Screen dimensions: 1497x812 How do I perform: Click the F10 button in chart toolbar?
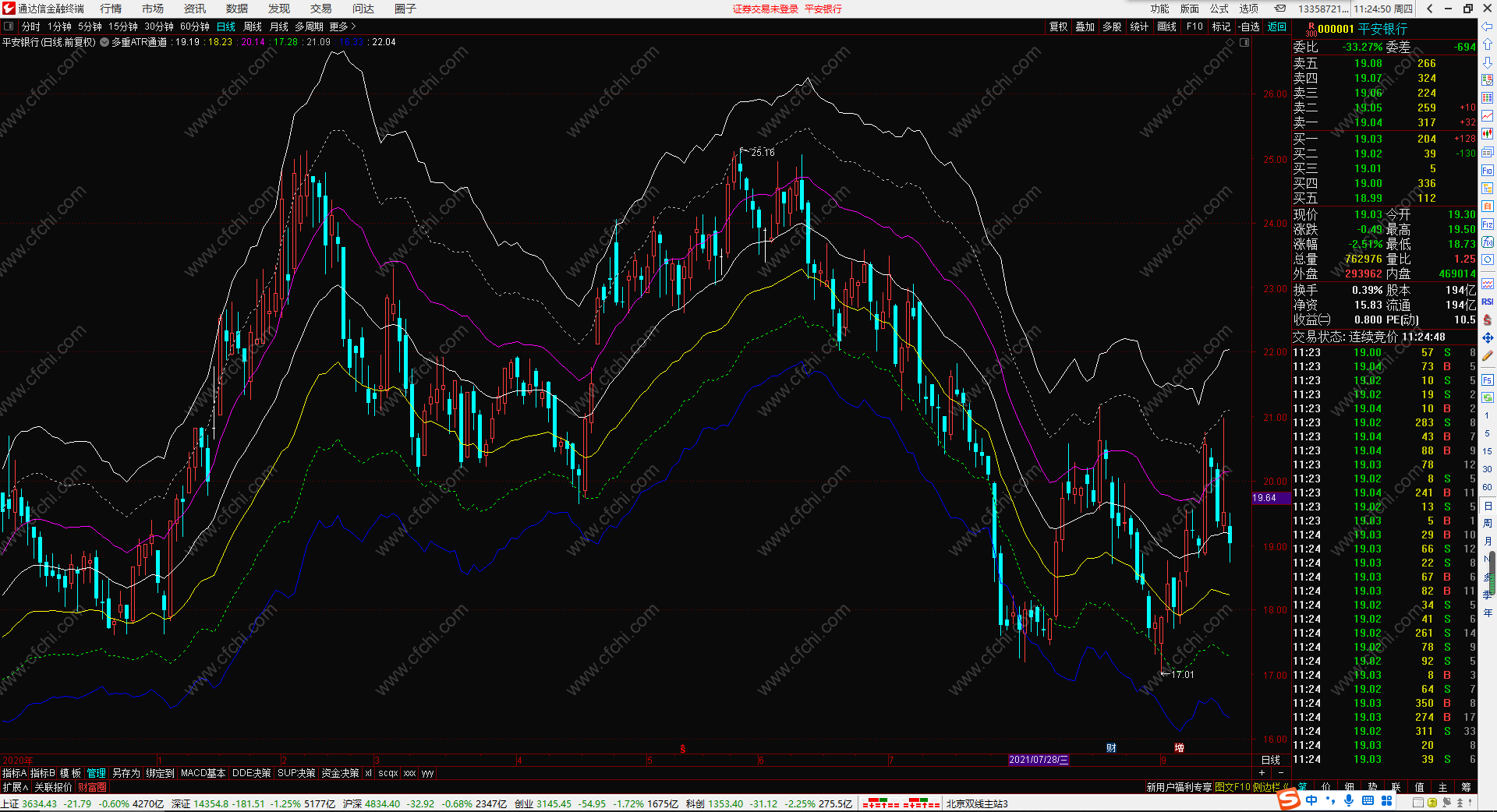pos(1194,26)
